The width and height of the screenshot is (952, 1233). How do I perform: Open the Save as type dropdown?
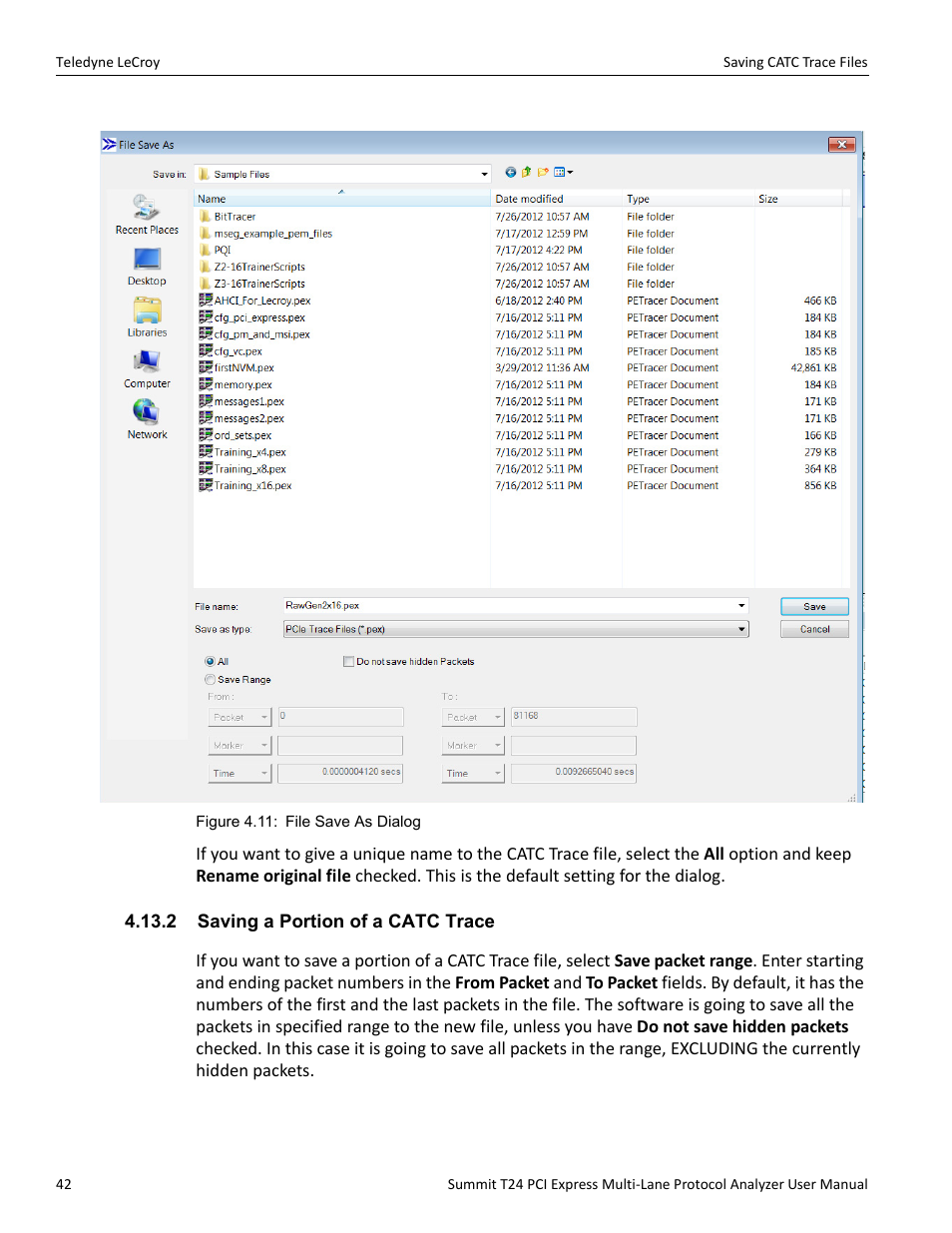(739, 628)
